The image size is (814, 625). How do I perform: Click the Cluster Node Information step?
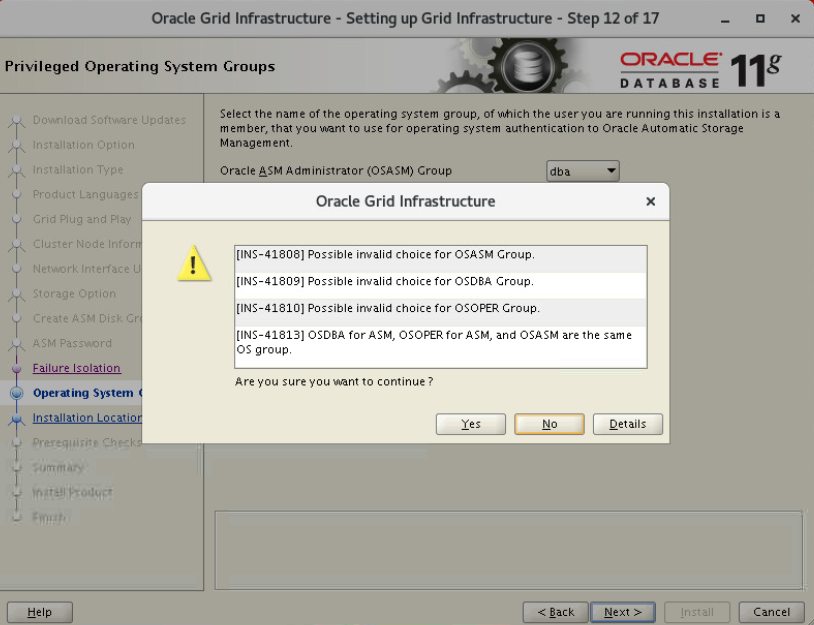(87, 244)
